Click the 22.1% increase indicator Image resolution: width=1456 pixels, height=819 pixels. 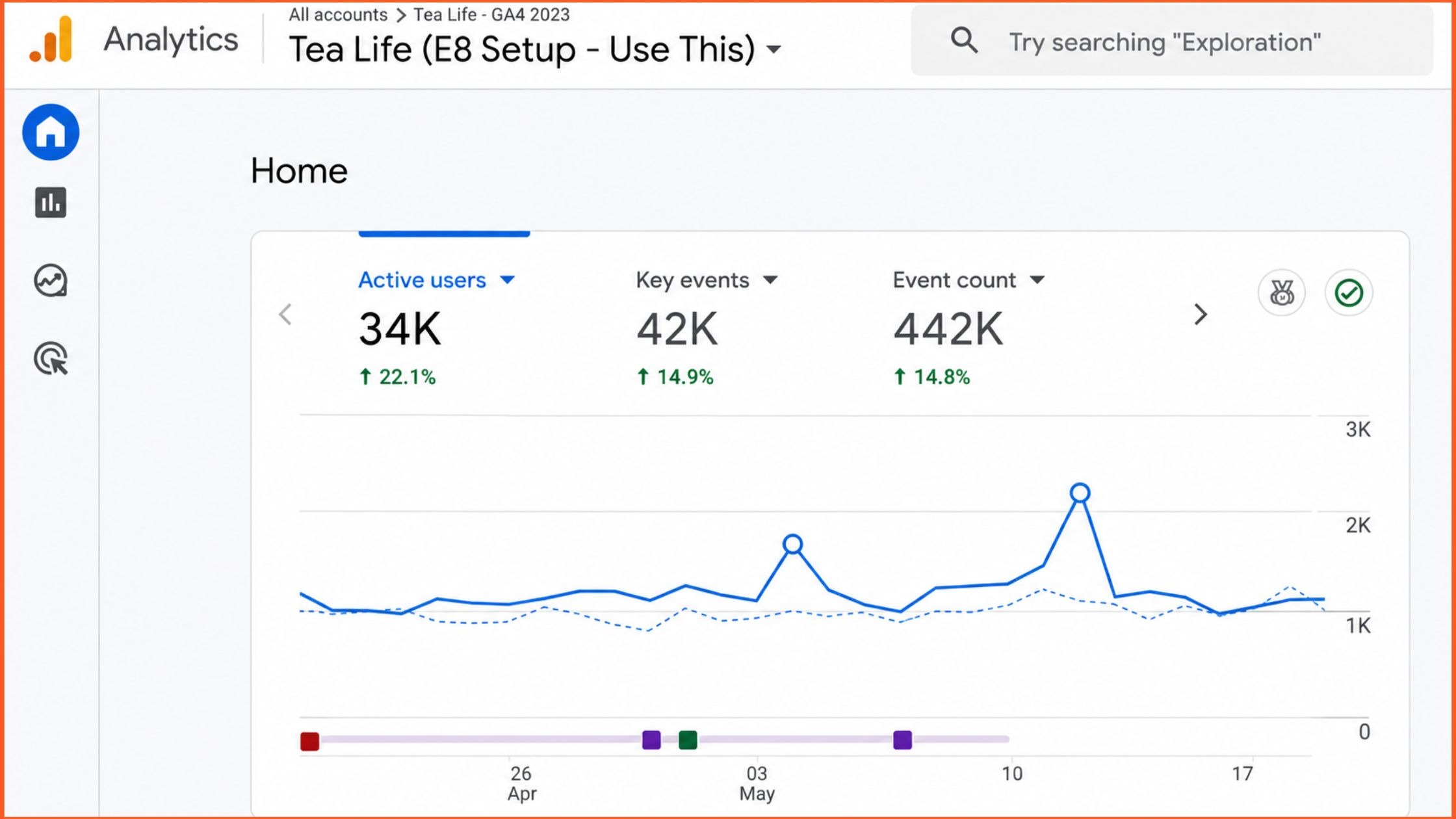tap(397, 377)
